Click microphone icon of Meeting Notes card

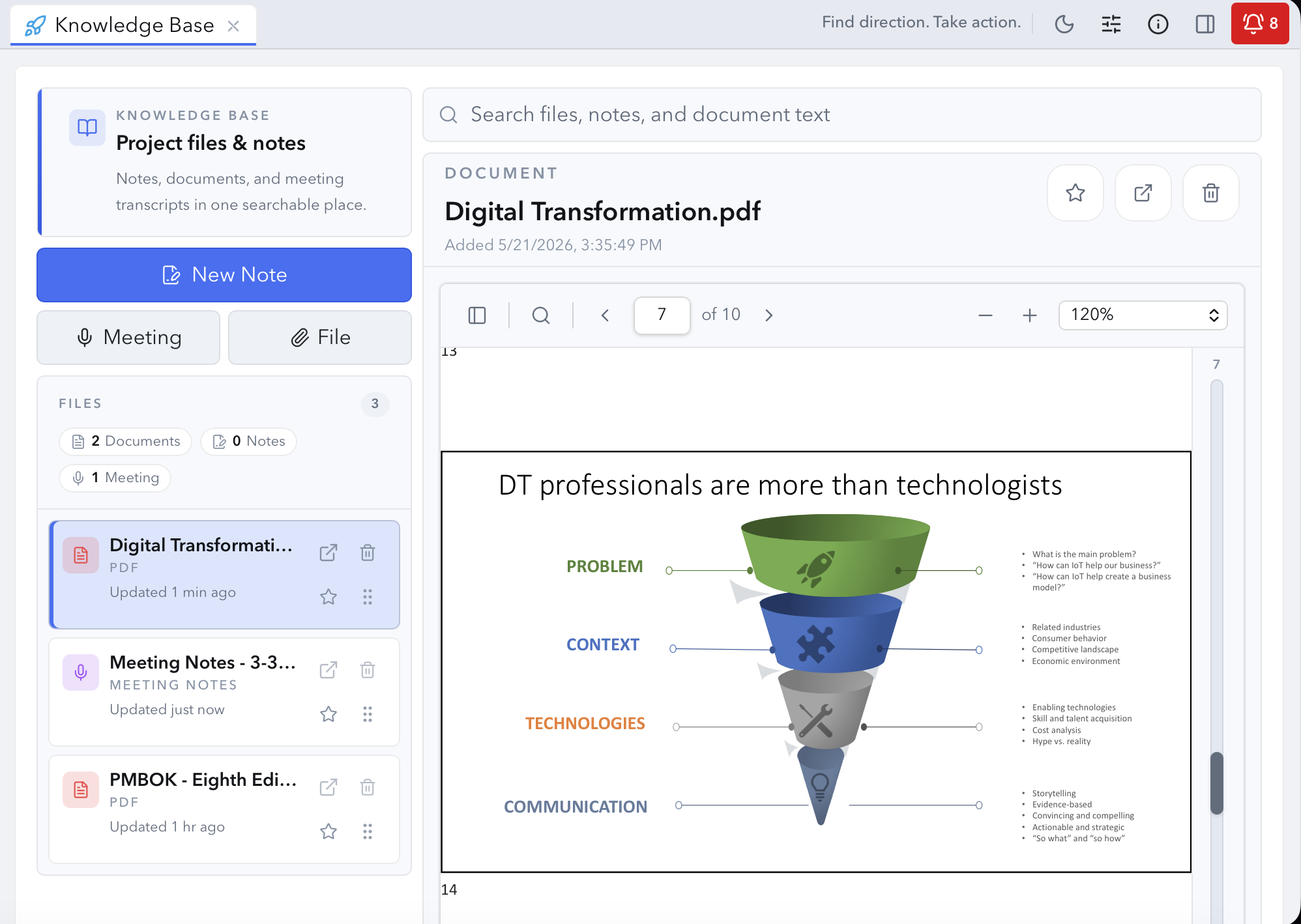[81, 672]
